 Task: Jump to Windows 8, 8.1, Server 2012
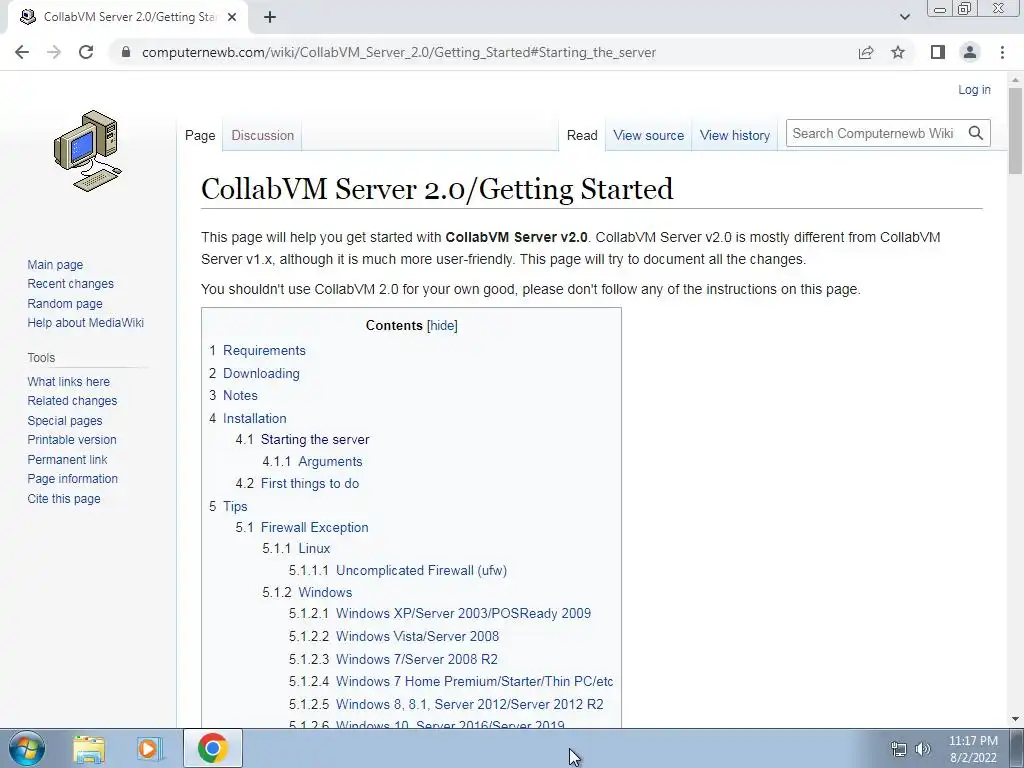coord(446,704)
